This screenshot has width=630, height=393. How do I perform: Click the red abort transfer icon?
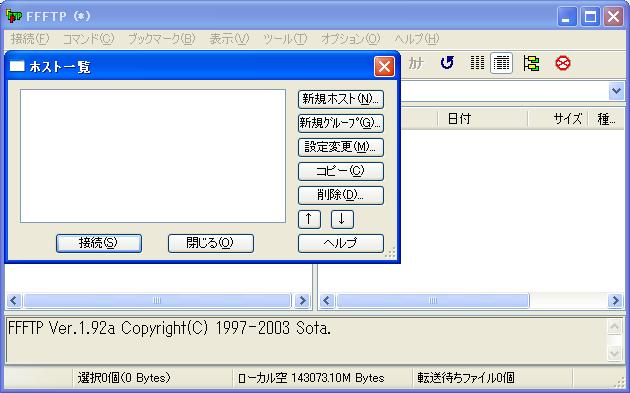pyautogui.click(x=562, y=63)
